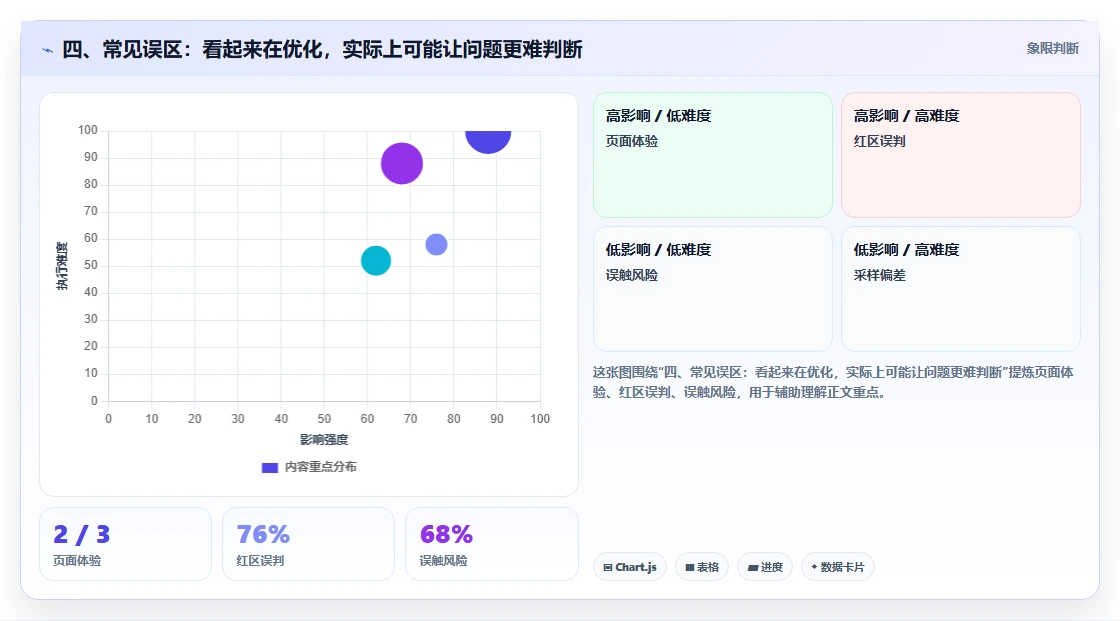
Task: Select the 低影响 / 高难度 quadrant card
Action: tap(961, 289)
